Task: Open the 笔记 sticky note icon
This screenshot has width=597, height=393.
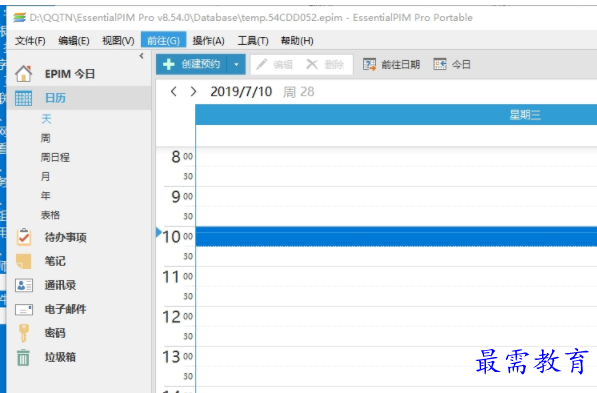Action: pos(24,261)
